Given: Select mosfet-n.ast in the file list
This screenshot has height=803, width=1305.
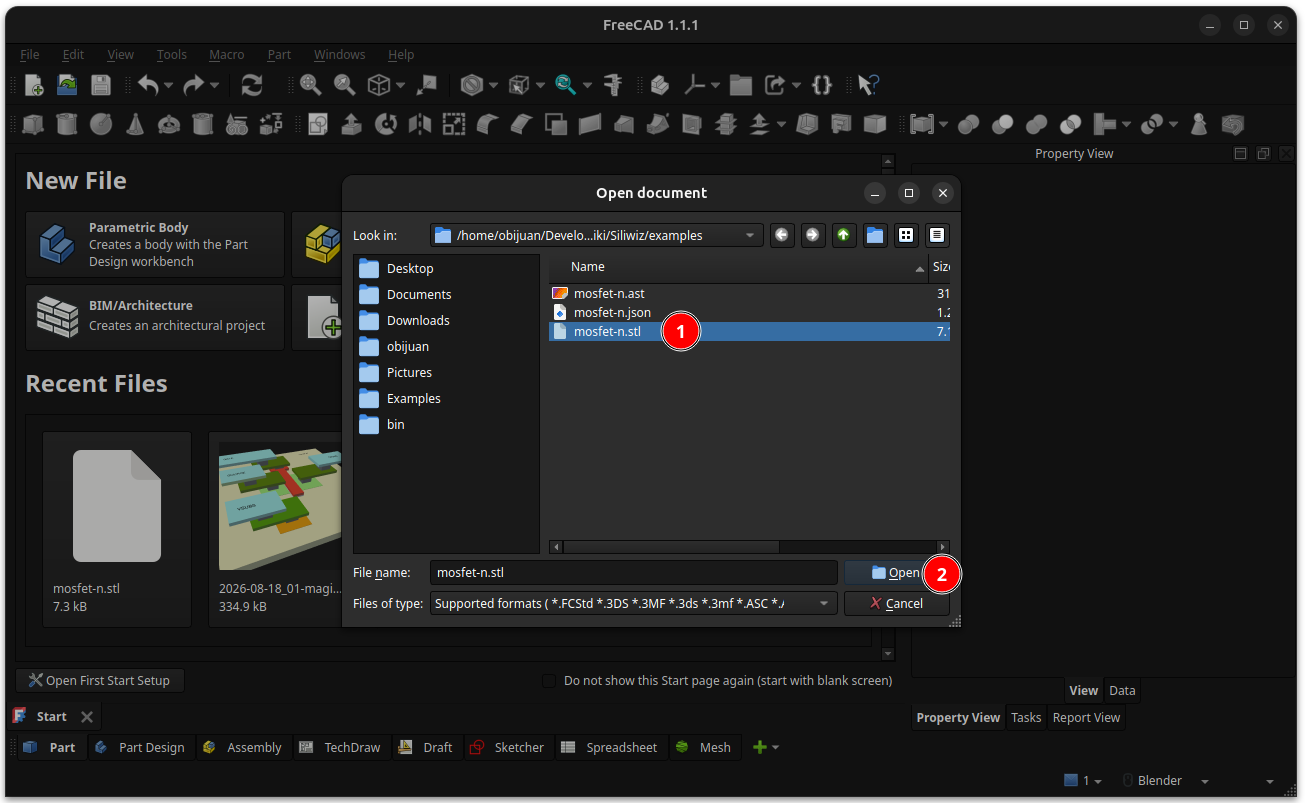Looking at the screenshot, I should click(x=609, y=294).
